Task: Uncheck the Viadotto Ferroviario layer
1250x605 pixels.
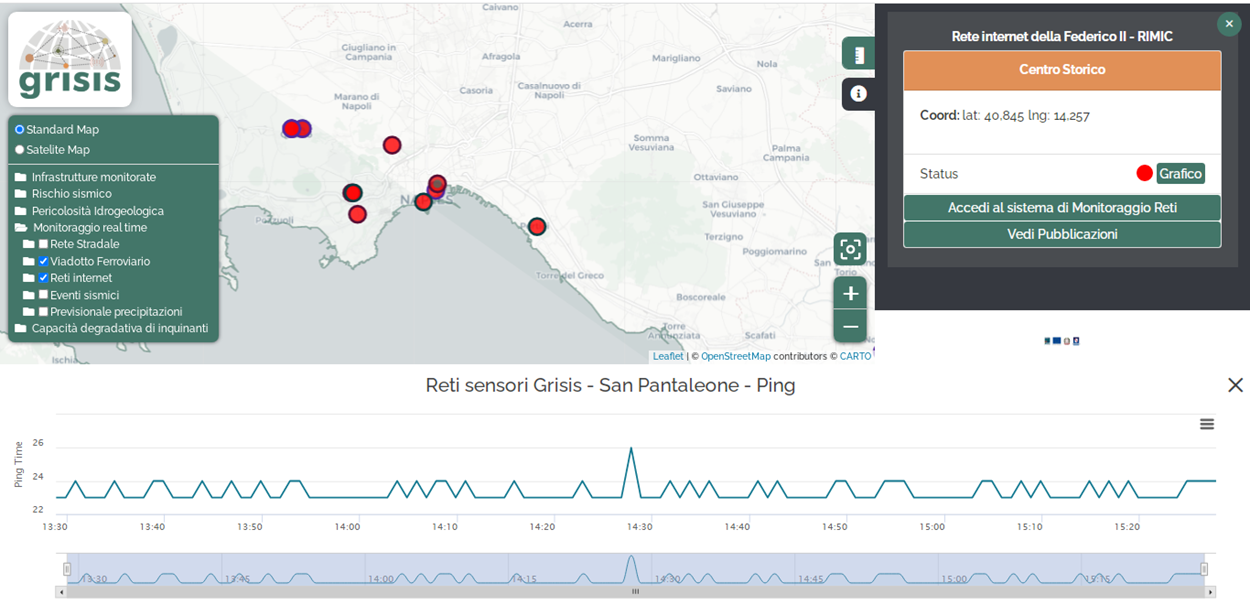Action: click(x=43, y=261)
